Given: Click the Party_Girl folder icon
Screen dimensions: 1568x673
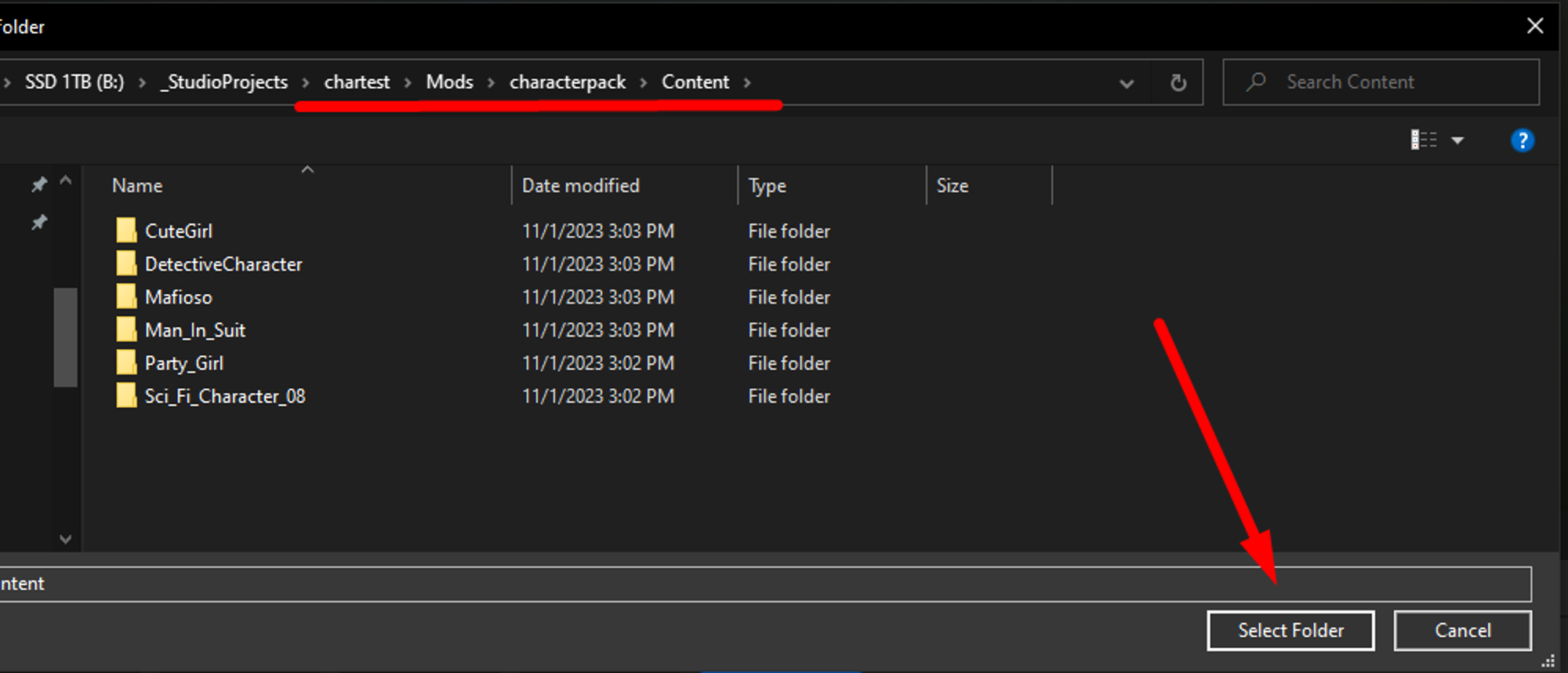Looking at the screenshot, I should click(126, 362).
